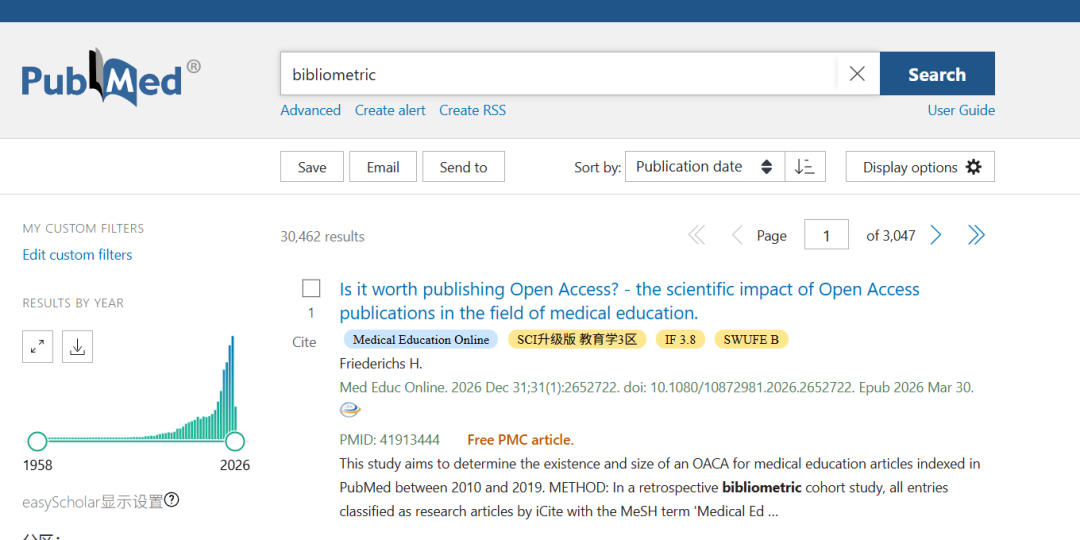Click Free PMC article label
Viewport: 1080px width, 540px height.
pos(520,439)
